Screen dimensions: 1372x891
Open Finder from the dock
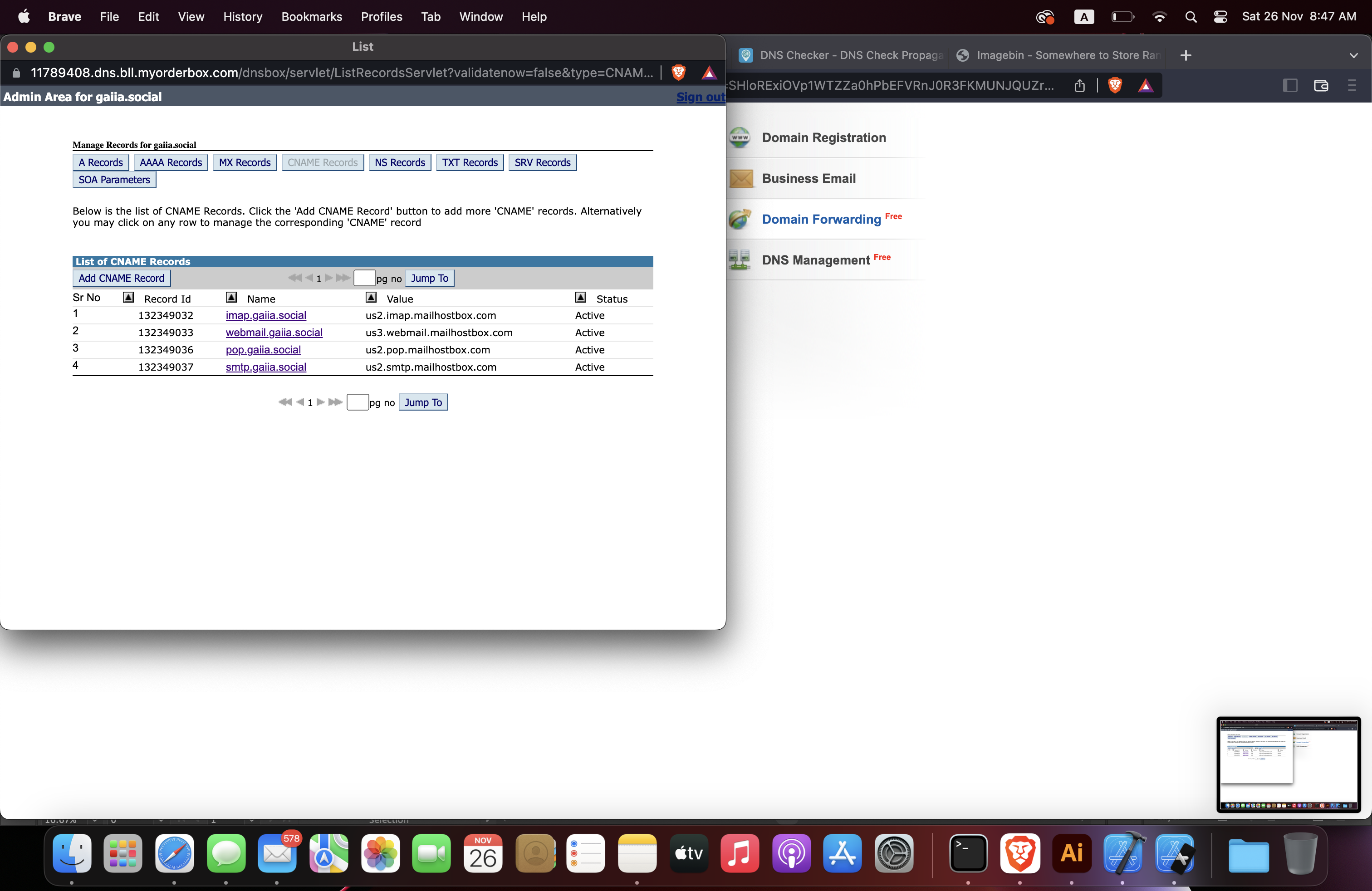(x=72, y=853)
